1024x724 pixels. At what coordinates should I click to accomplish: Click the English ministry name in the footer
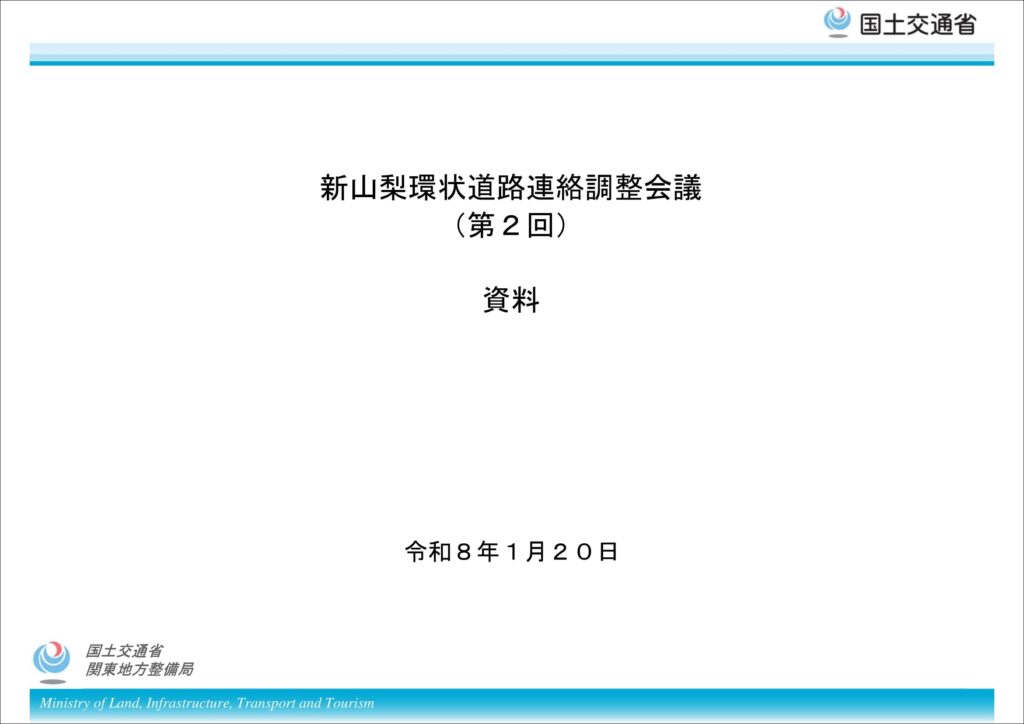(x=207, y=703)
